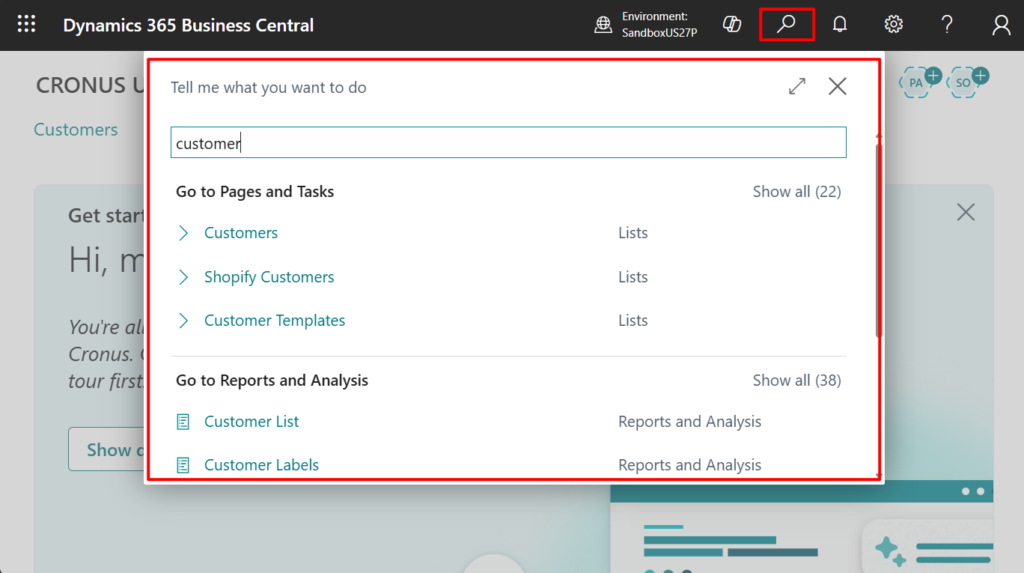1024x573 pixels.
Task: Show all 38 reports and analysis
Action: click(x=796, y=381)
